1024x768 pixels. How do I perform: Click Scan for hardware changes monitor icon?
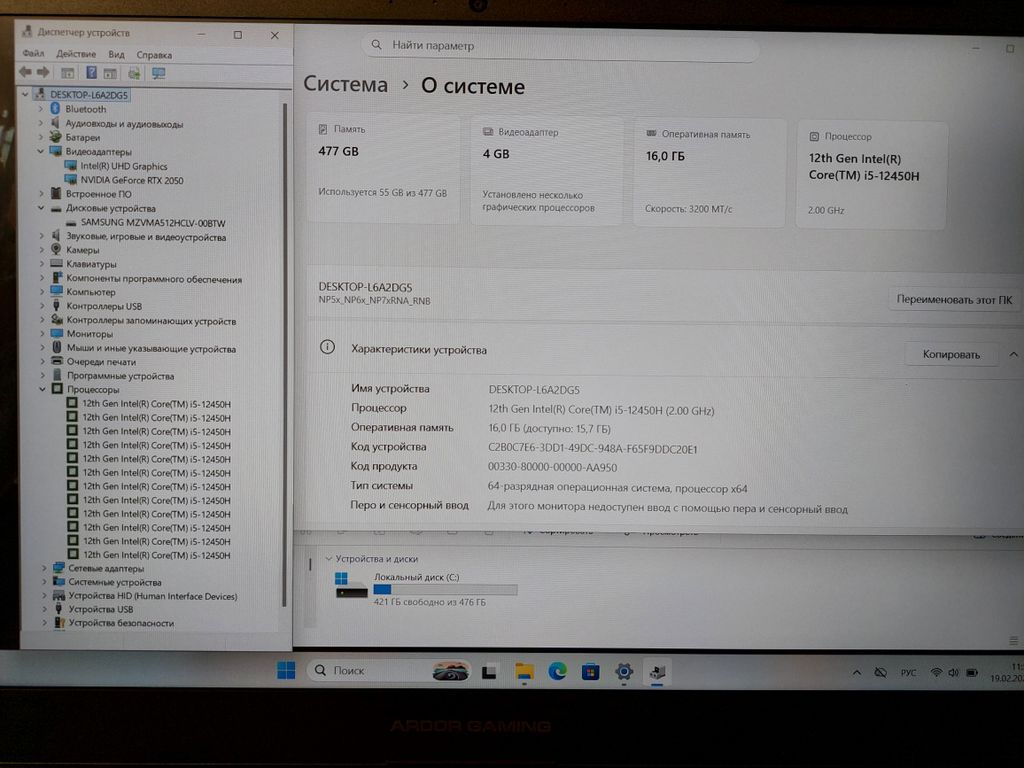[158, 73]
